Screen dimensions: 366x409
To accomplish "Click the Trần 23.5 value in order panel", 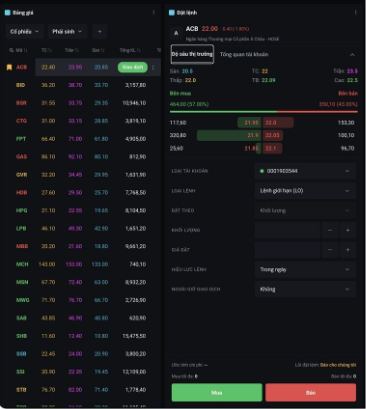I will click(352, 71).
